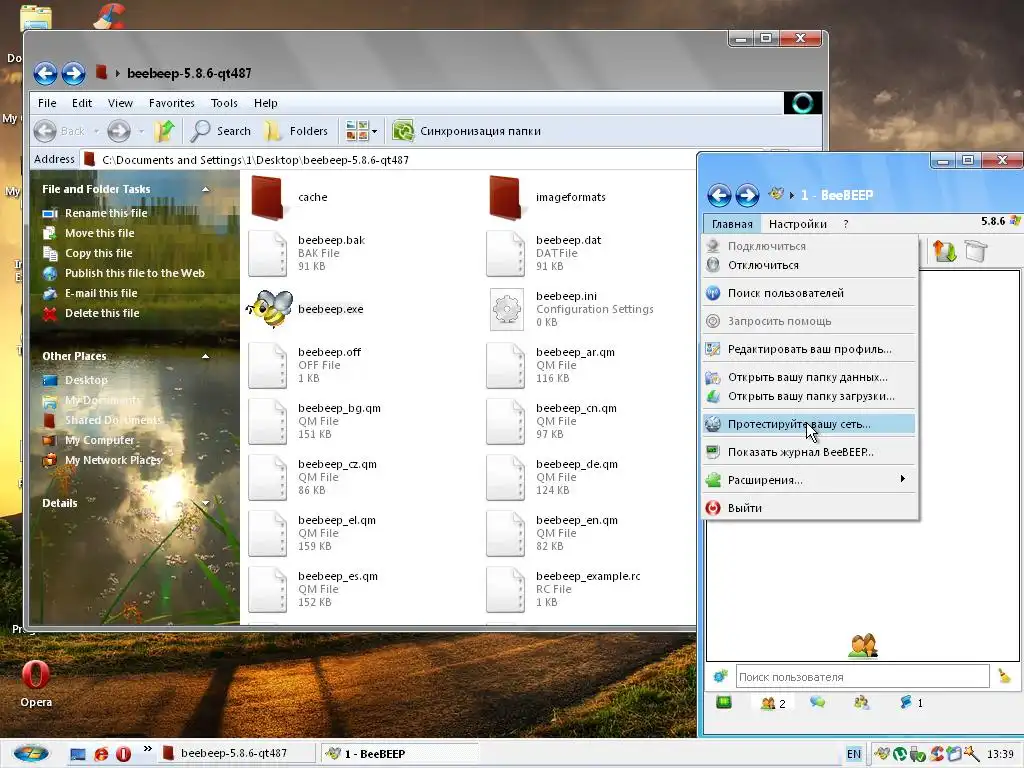The height and width of the screenshot is (768, 1024).
Task: Select Протестируйте вашу сеть menu entry
Action: [809, 424]
